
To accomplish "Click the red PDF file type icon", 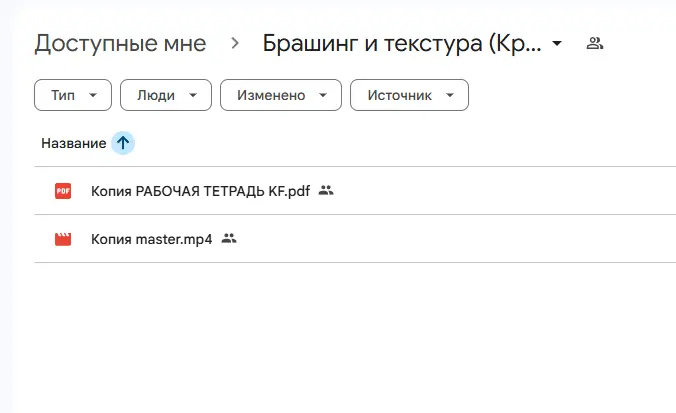I will (63, 191).
